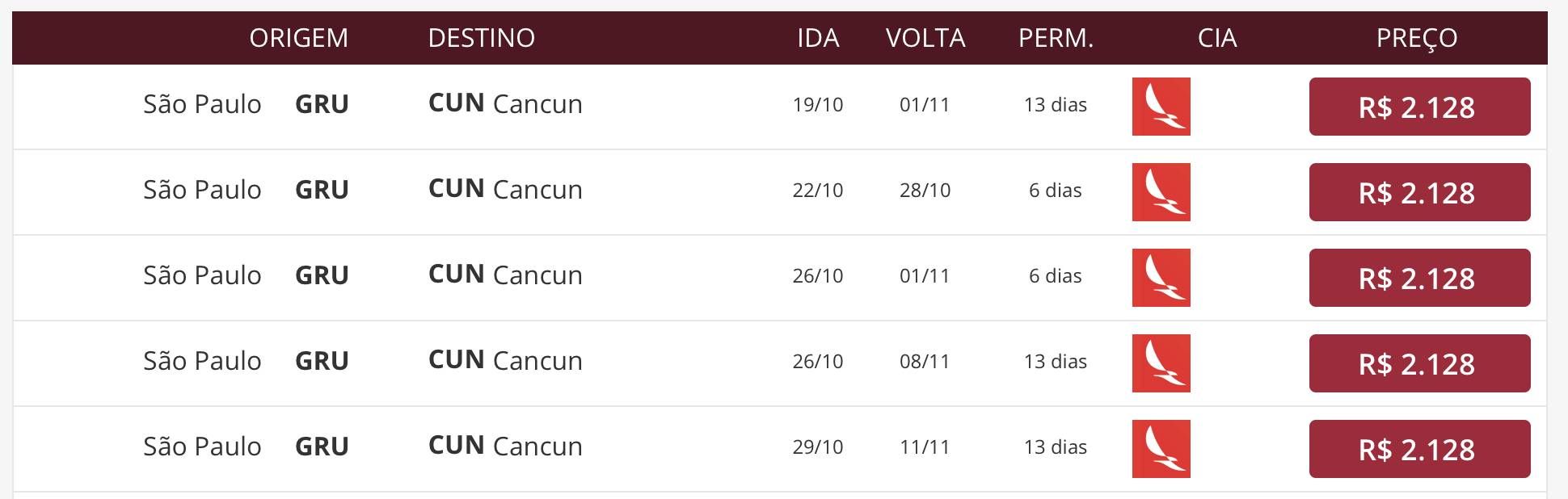The image size is (1568, 499).
Task: Select R$ 2.128 price for 19/10 departure
Action: (1419, 107)
